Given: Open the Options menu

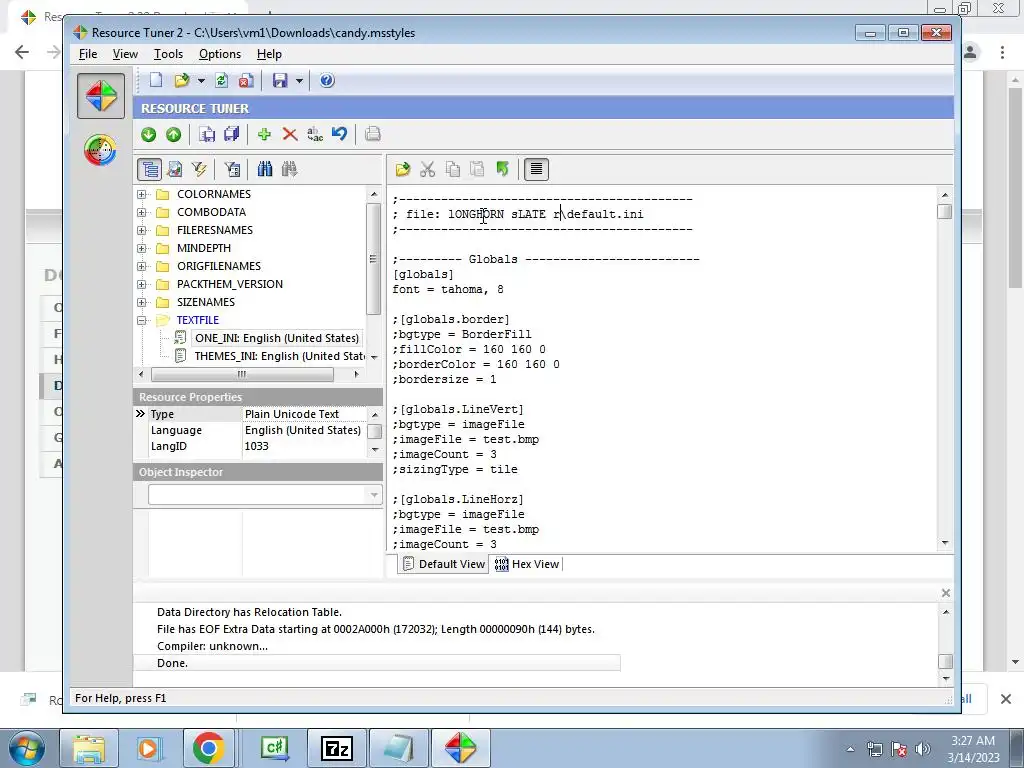Looking at the screenshot, I should click(x=219, y=54).
